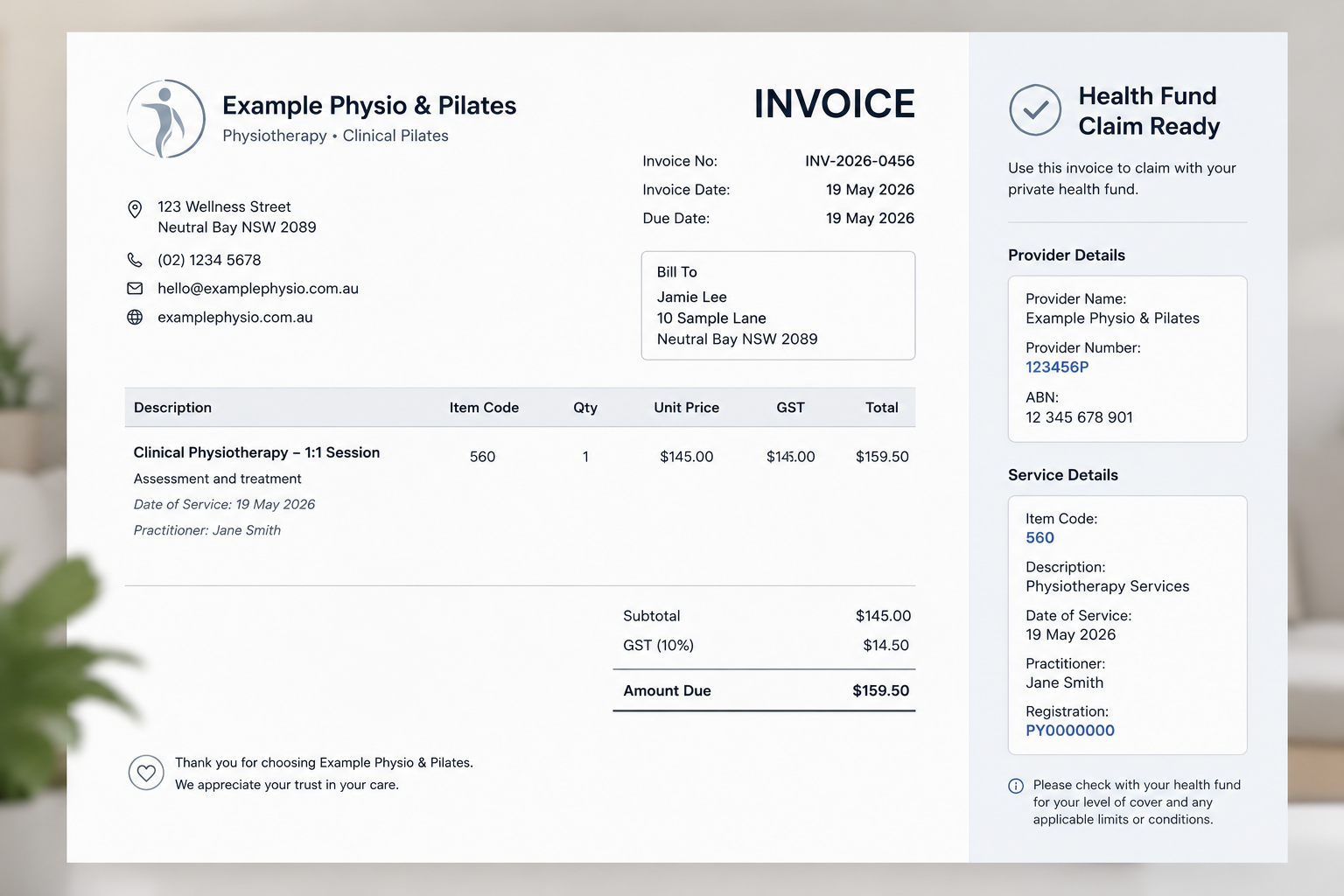Click the Subtotal amount $145.00
The height and width of the screenshot is (896, 1344).
(x=883, y=616)
